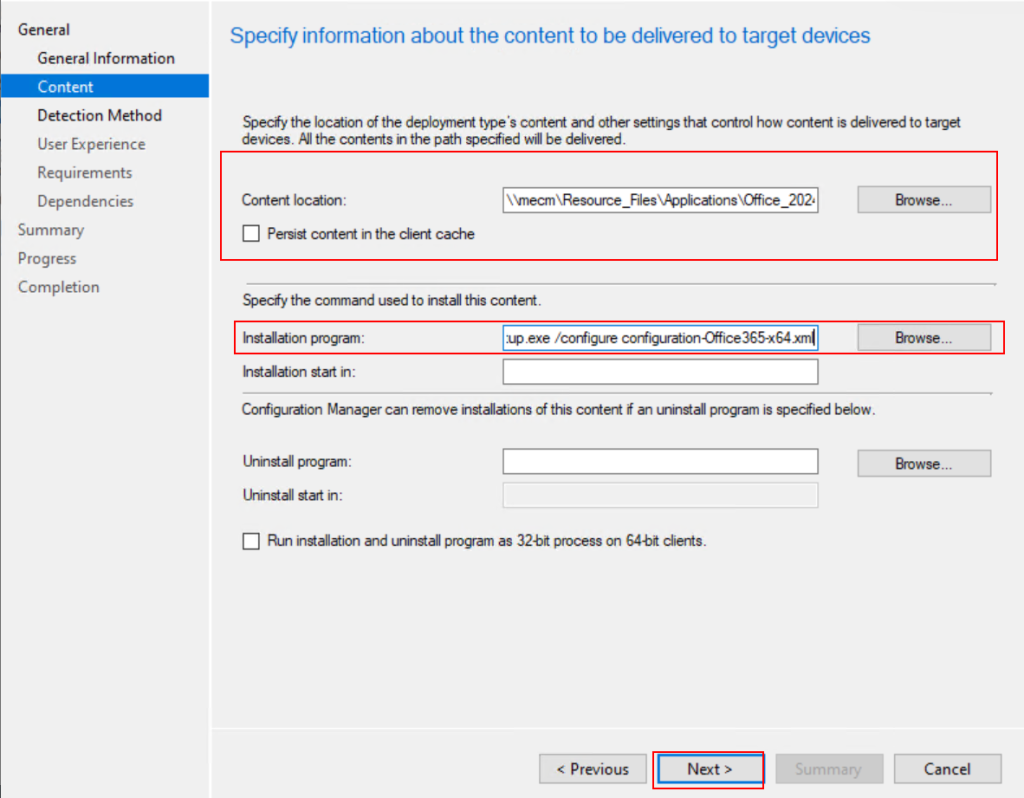This screenshot has width=1024, height=798.
Task: Browse for the content location folder
Action: click(x=923, y=200)
